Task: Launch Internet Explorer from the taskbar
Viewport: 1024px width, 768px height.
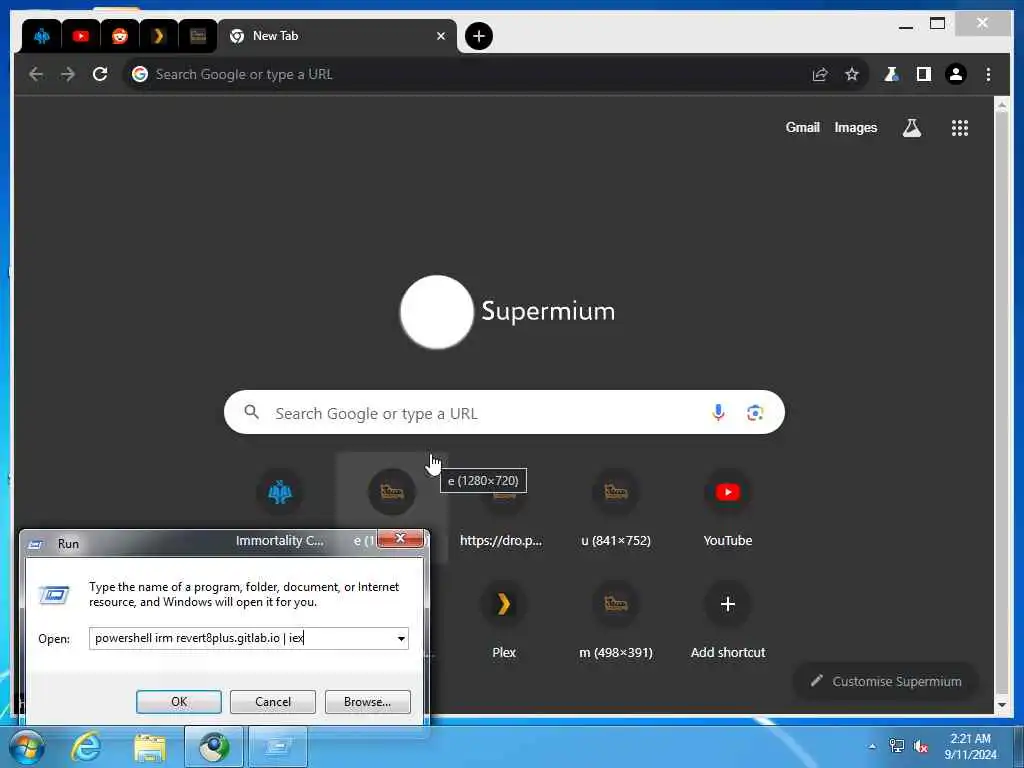Action: tap(86, 746)
